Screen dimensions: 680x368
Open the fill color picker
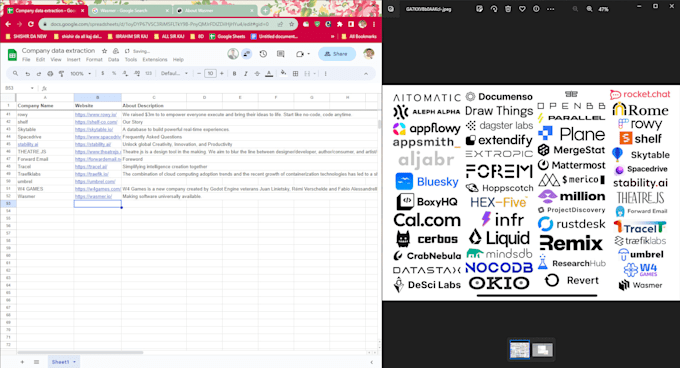coord(283,73)
